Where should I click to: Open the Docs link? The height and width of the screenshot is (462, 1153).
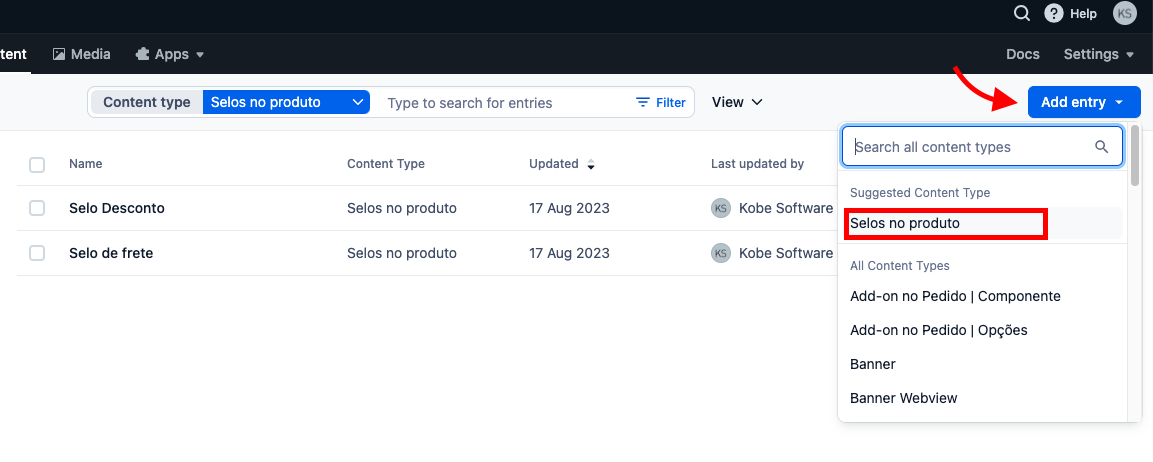(1022, 54)
